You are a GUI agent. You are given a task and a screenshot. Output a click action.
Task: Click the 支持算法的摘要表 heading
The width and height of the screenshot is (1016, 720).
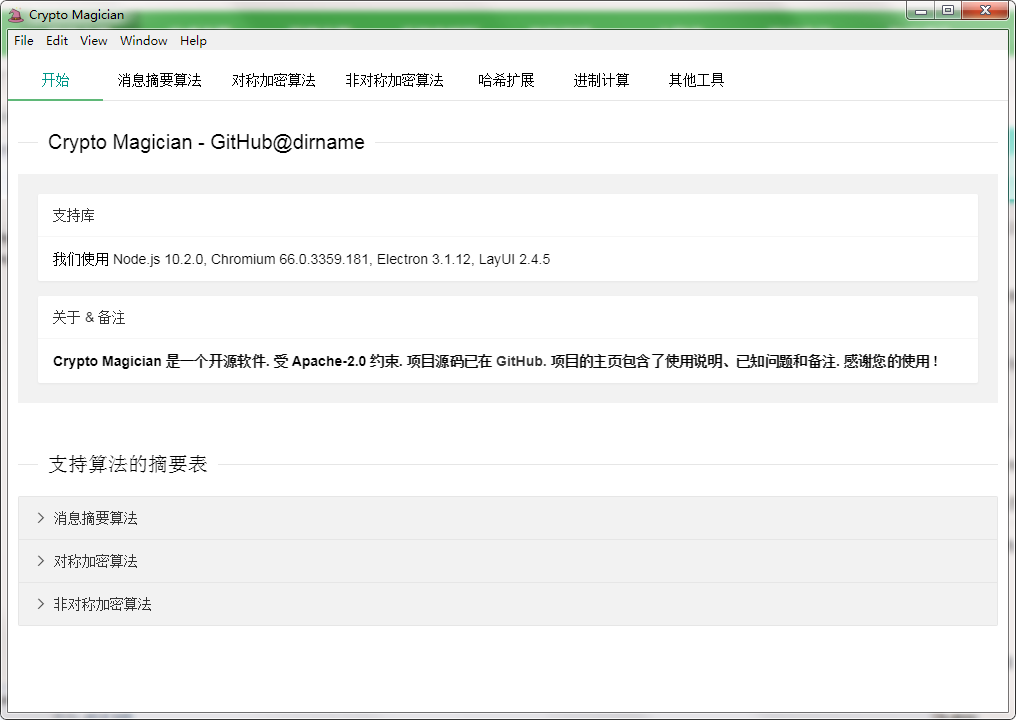point(128,464)
